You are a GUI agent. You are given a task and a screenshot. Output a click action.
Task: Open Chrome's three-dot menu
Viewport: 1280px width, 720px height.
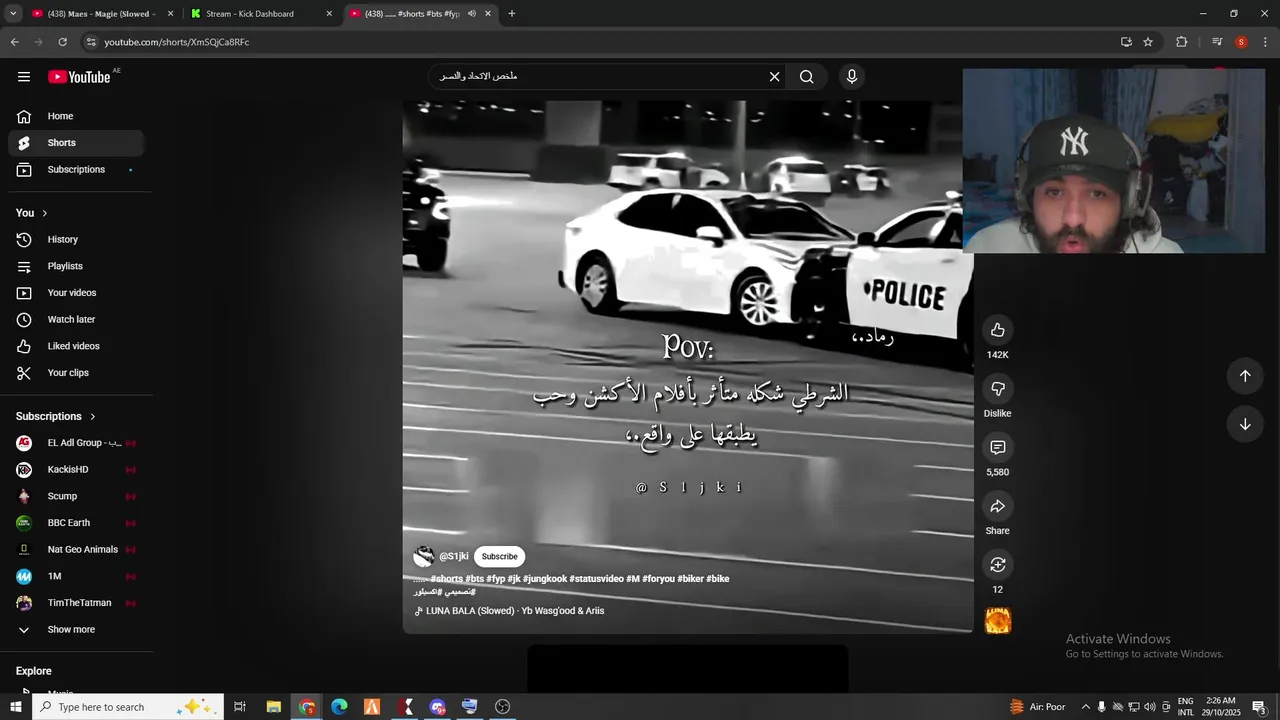1266,42
